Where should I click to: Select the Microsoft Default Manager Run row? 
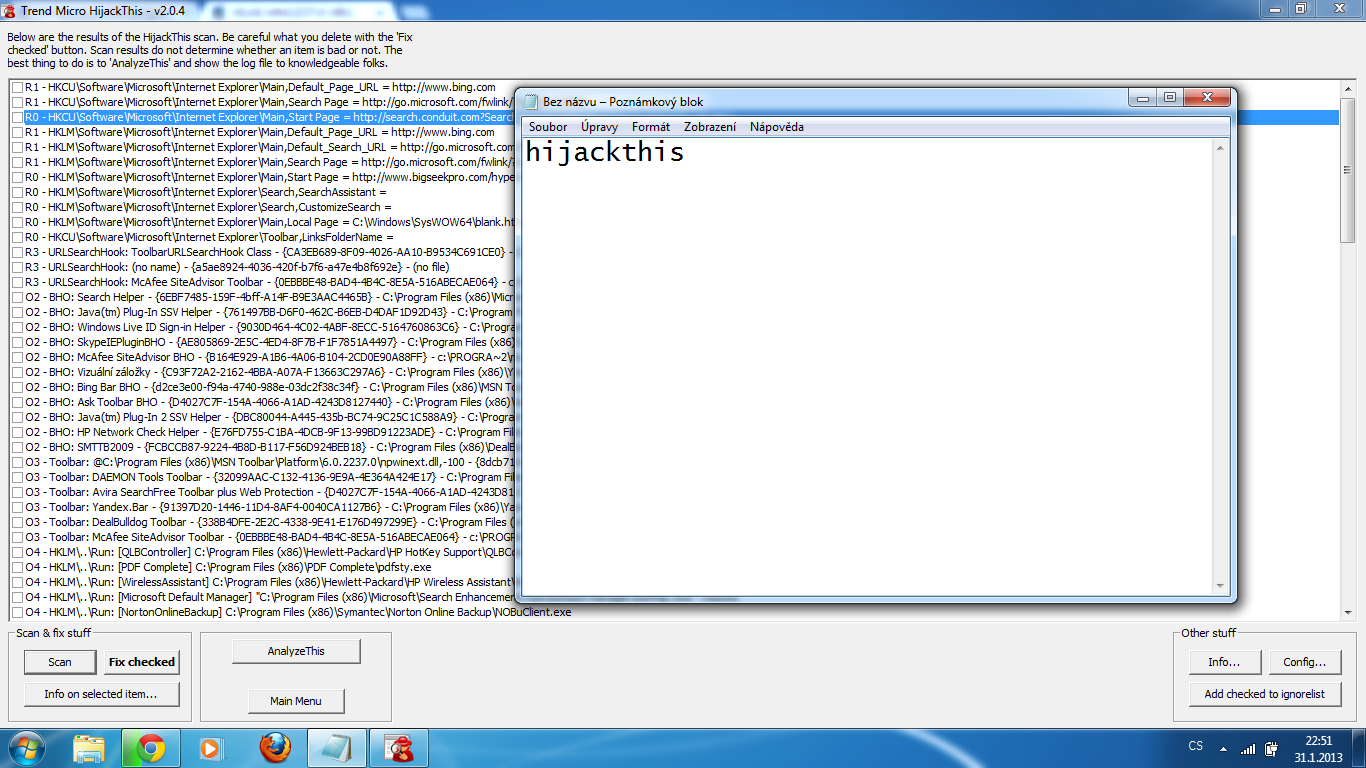pyautogui.click(x=268, y=597)
